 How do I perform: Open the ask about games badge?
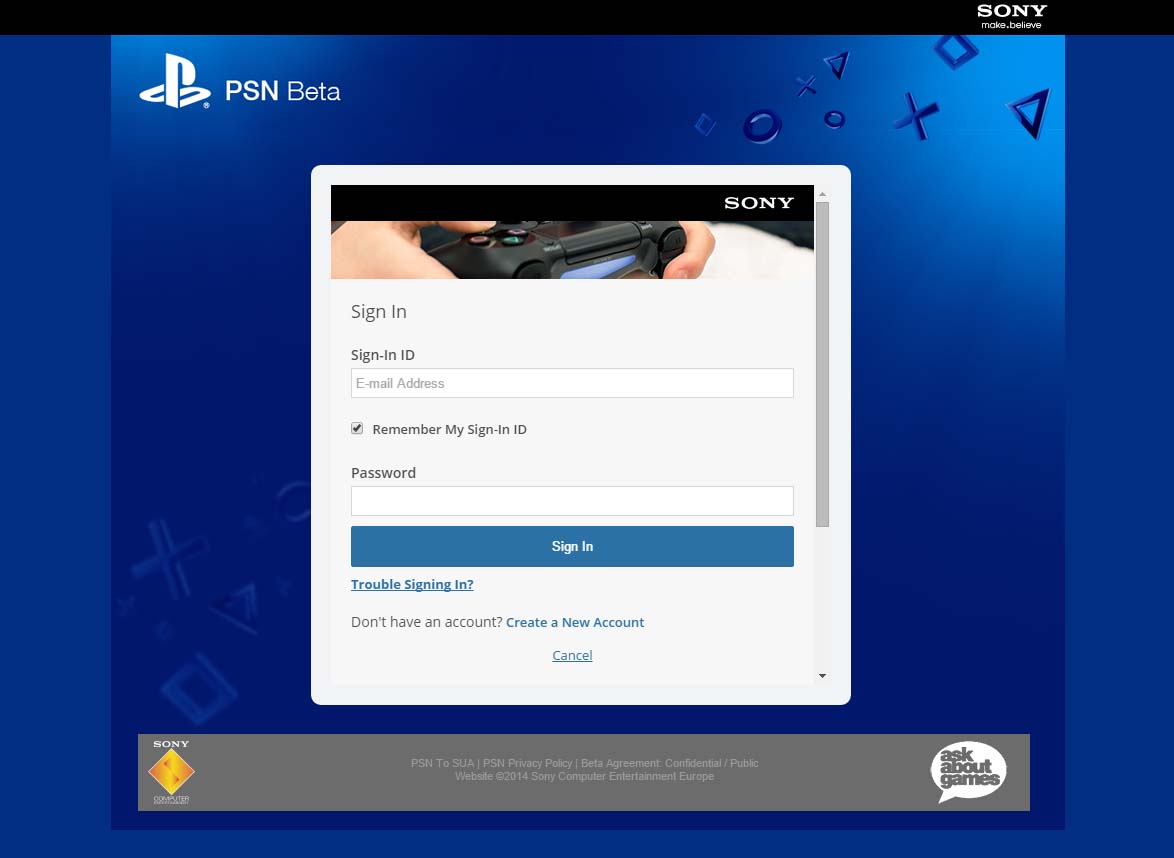tap(968, 771)
